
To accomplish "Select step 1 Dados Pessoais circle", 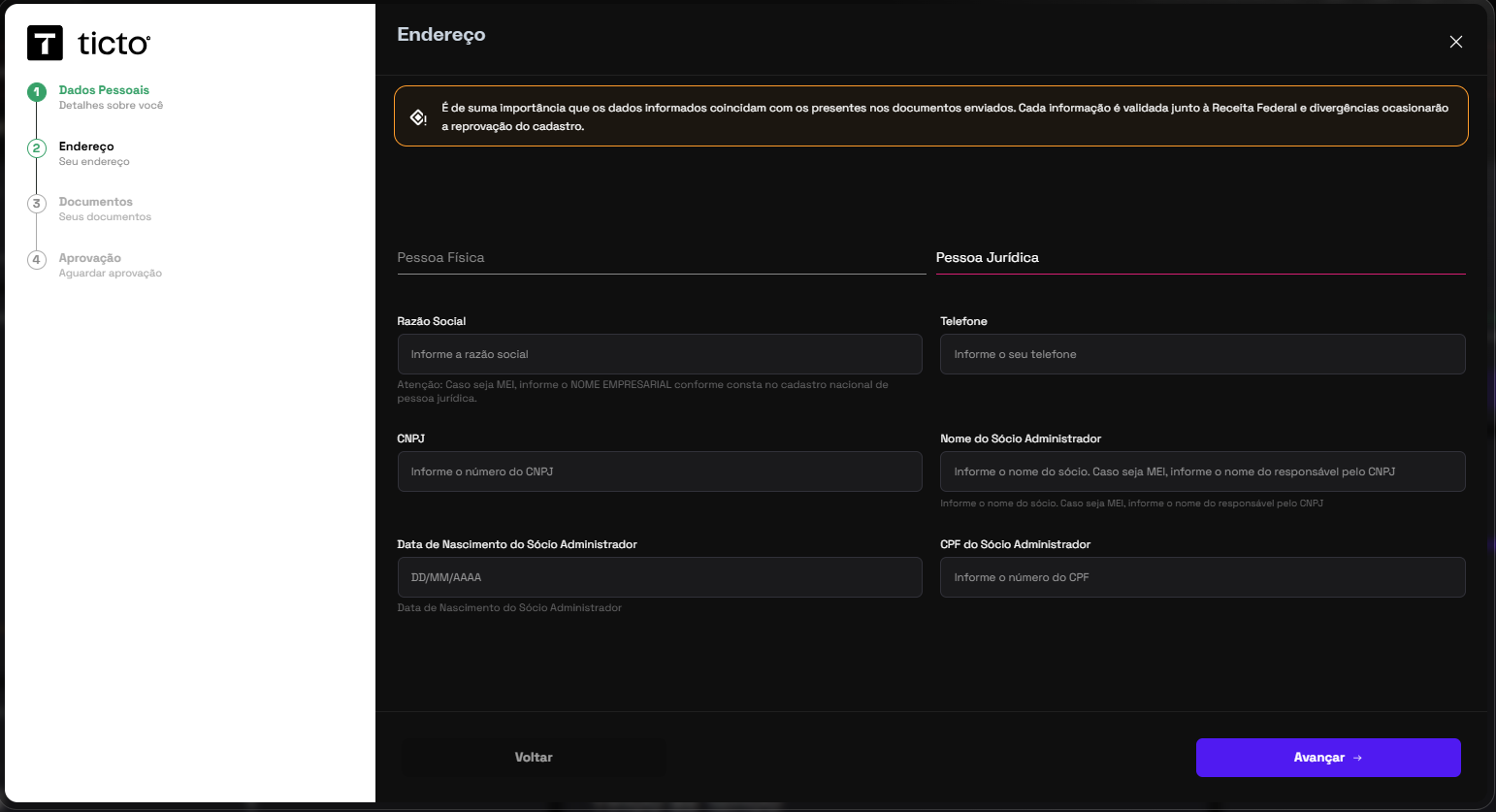I will point(37,92).
